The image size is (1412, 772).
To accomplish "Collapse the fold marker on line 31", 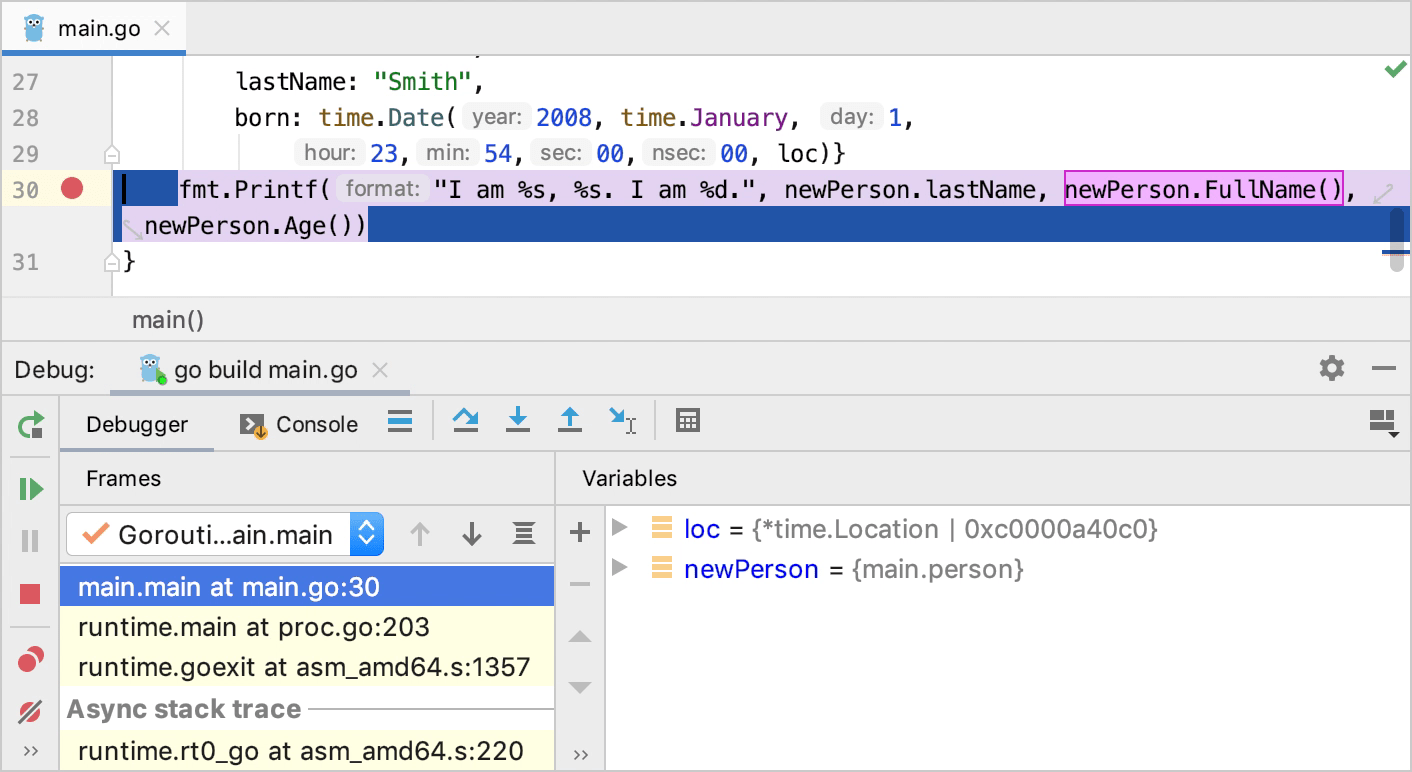I will pyautogui.click(x=112, y=262).
